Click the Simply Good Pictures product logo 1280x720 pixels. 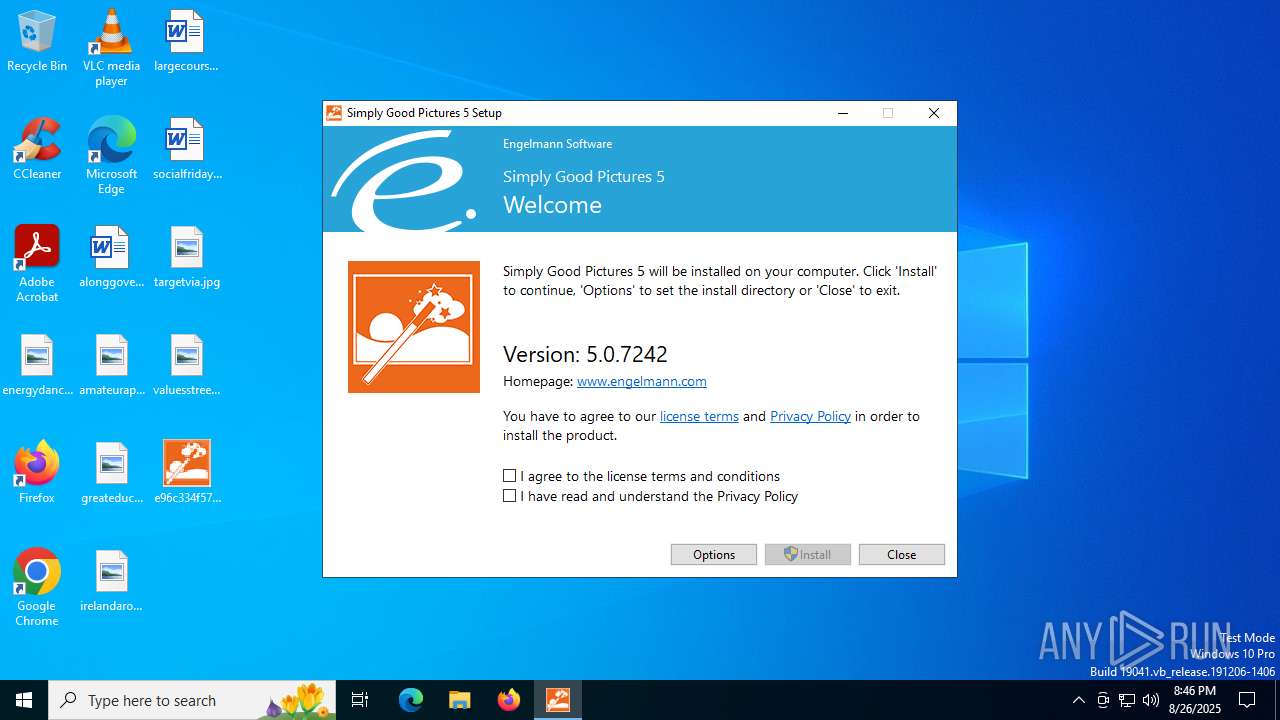pyautogui.click(x=414, y=327)
